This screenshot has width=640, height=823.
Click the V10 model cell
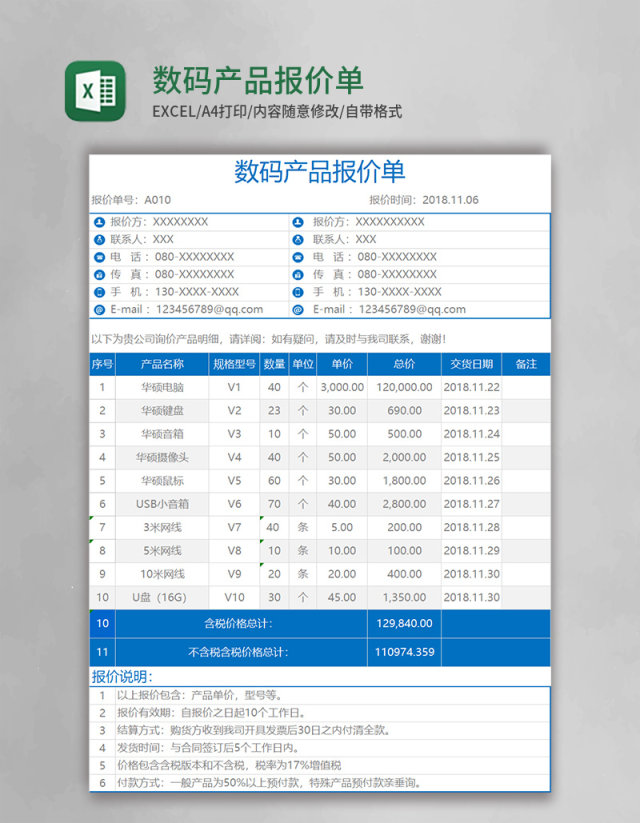click(234, 598)
